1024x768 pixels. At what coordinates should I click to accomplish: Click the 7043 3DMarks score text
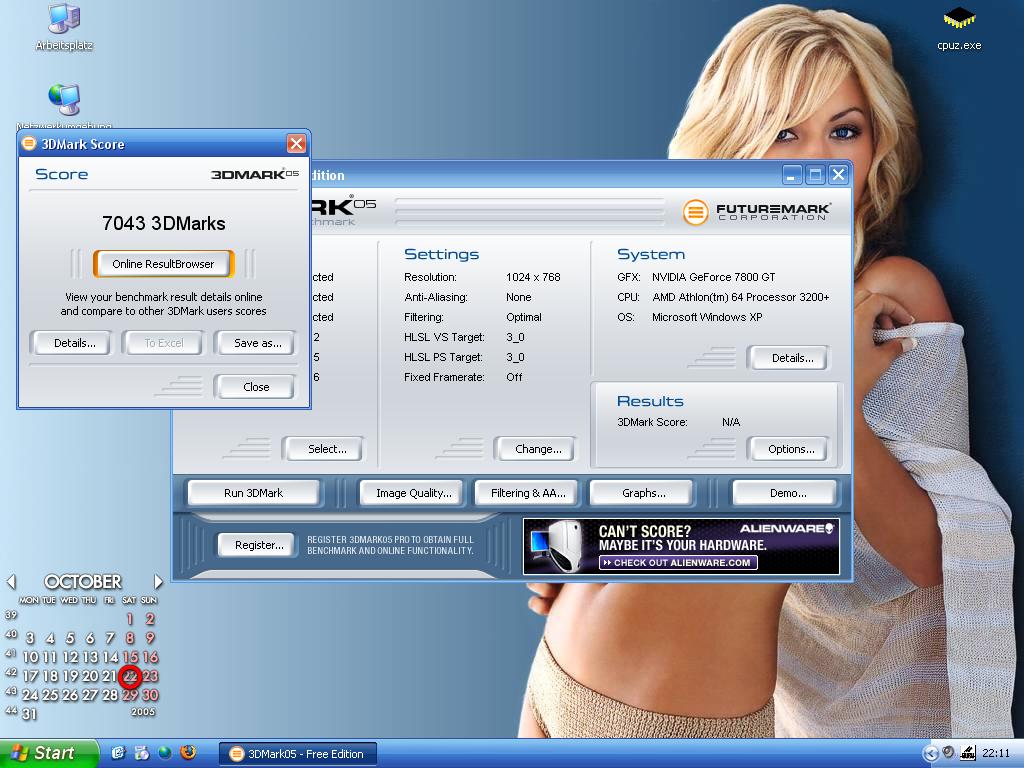164,224
